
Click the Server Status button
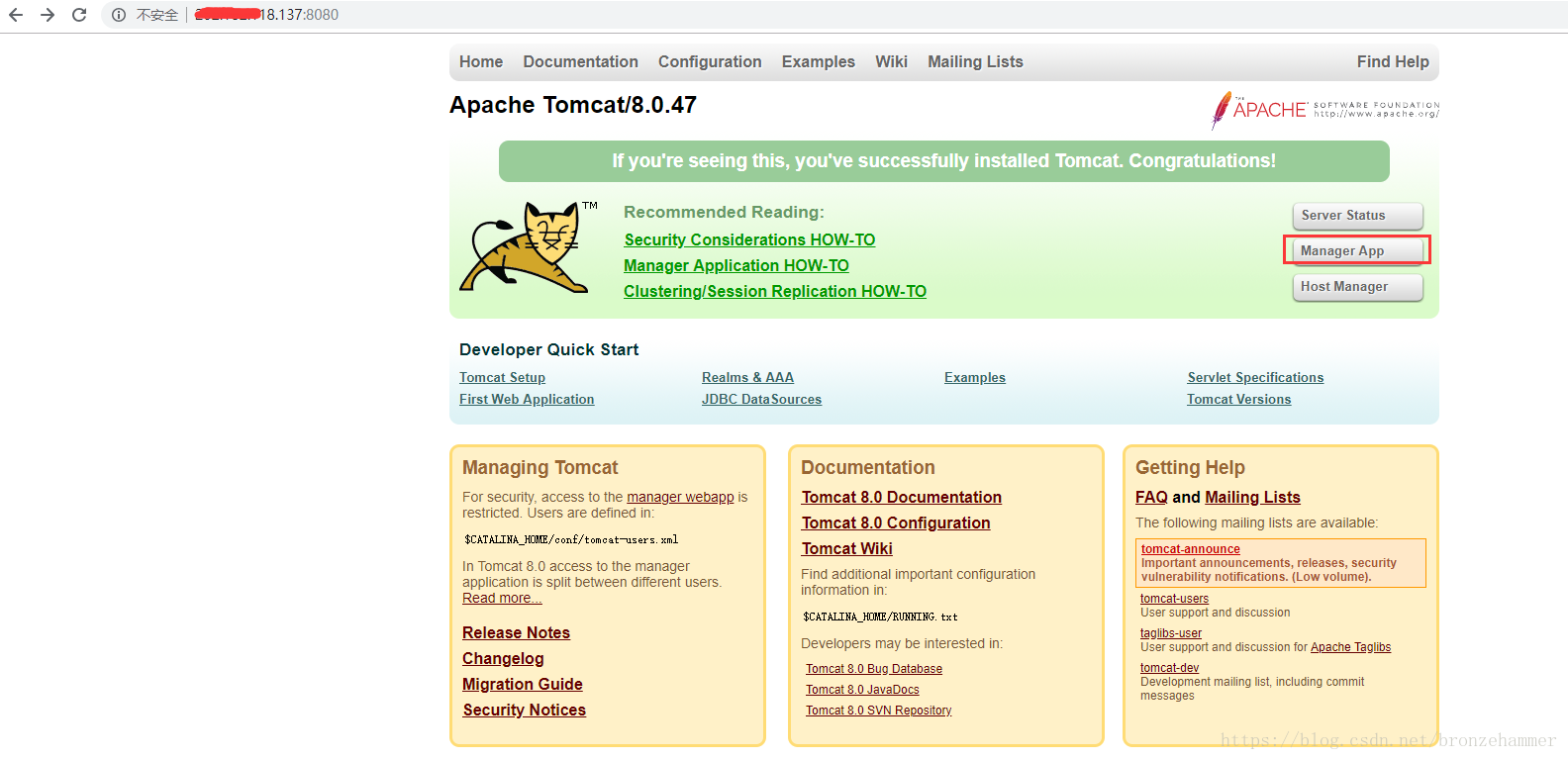click(x=1357, y=216)
